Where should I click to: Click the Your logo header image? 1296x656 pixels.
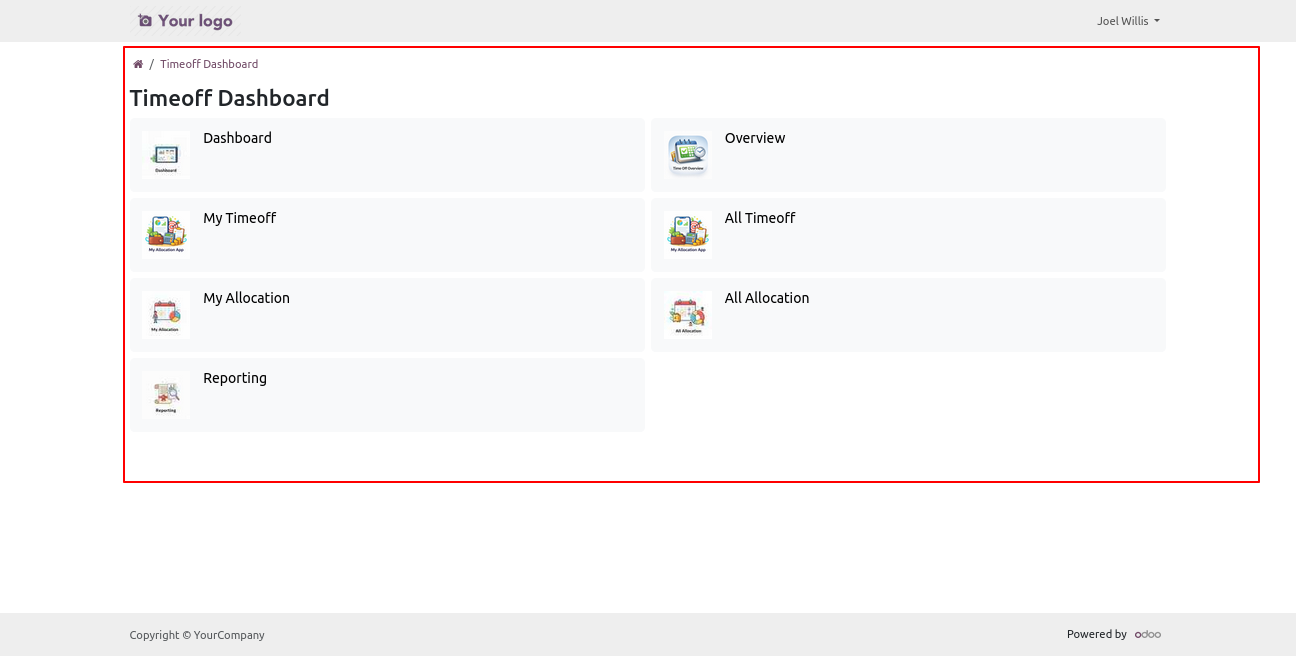tap(185, 21)
